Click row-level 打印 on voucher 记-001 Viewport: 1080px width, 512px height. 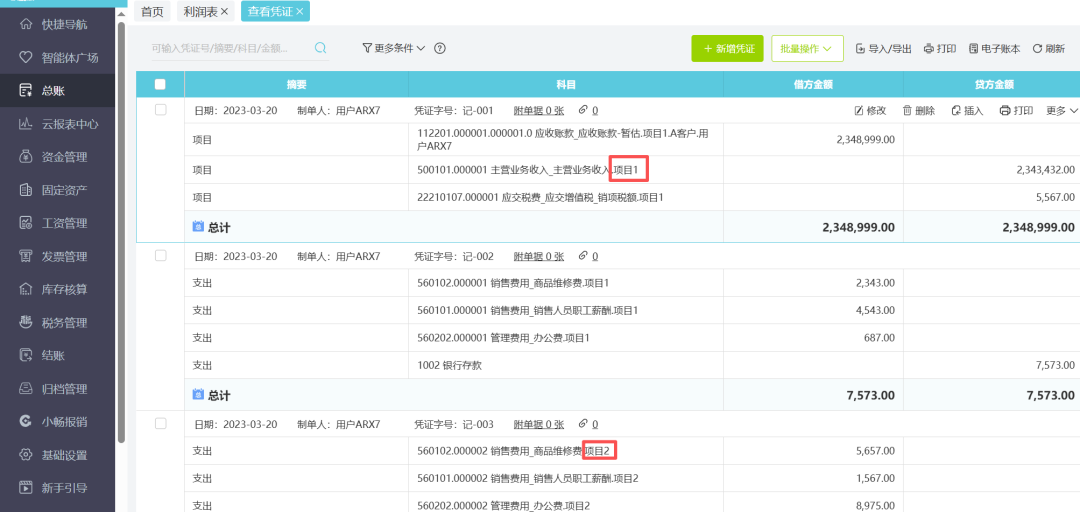tap(1016, 111)
